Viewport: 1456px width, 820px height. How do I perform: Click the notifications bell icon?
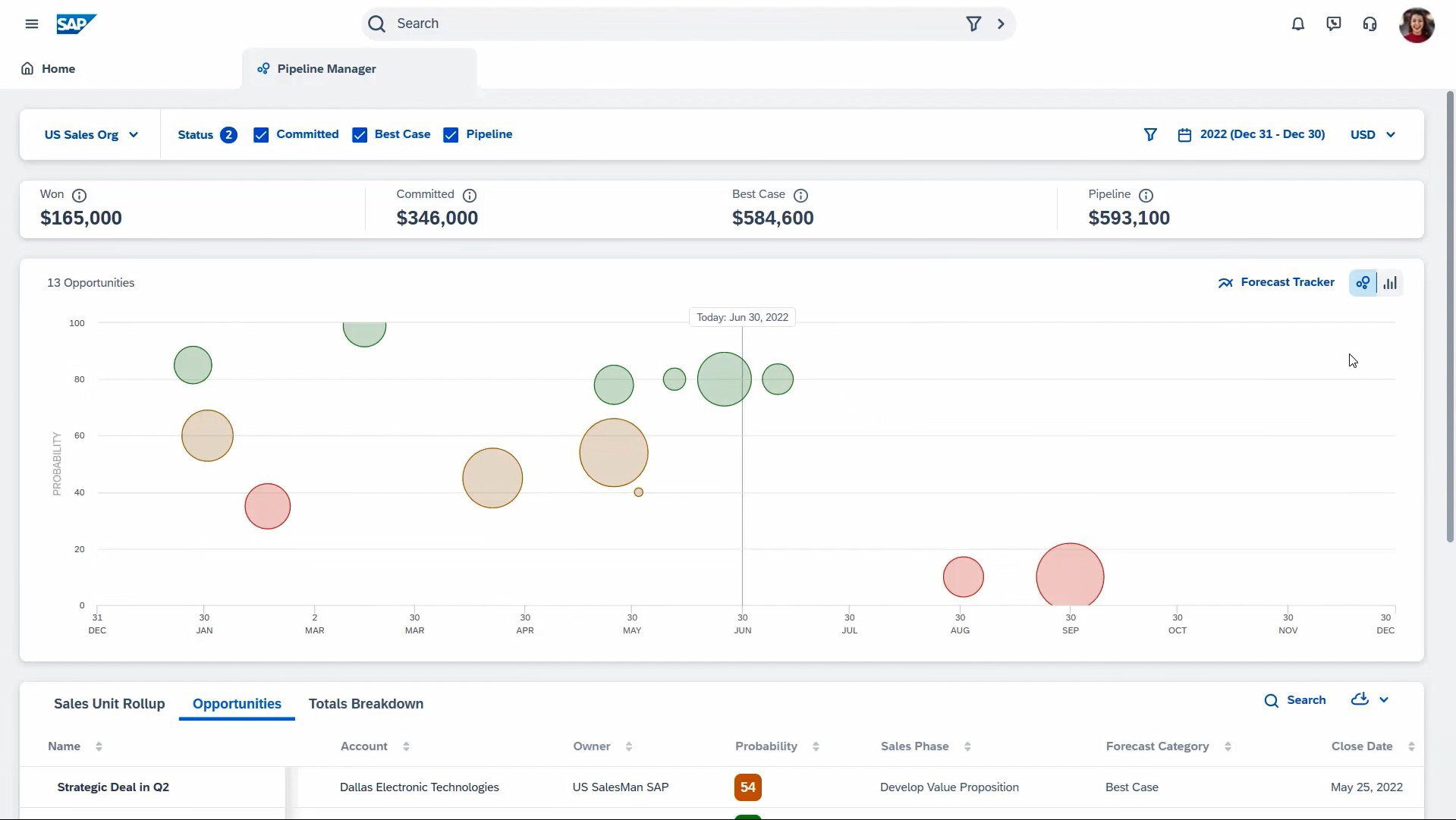1297,24
